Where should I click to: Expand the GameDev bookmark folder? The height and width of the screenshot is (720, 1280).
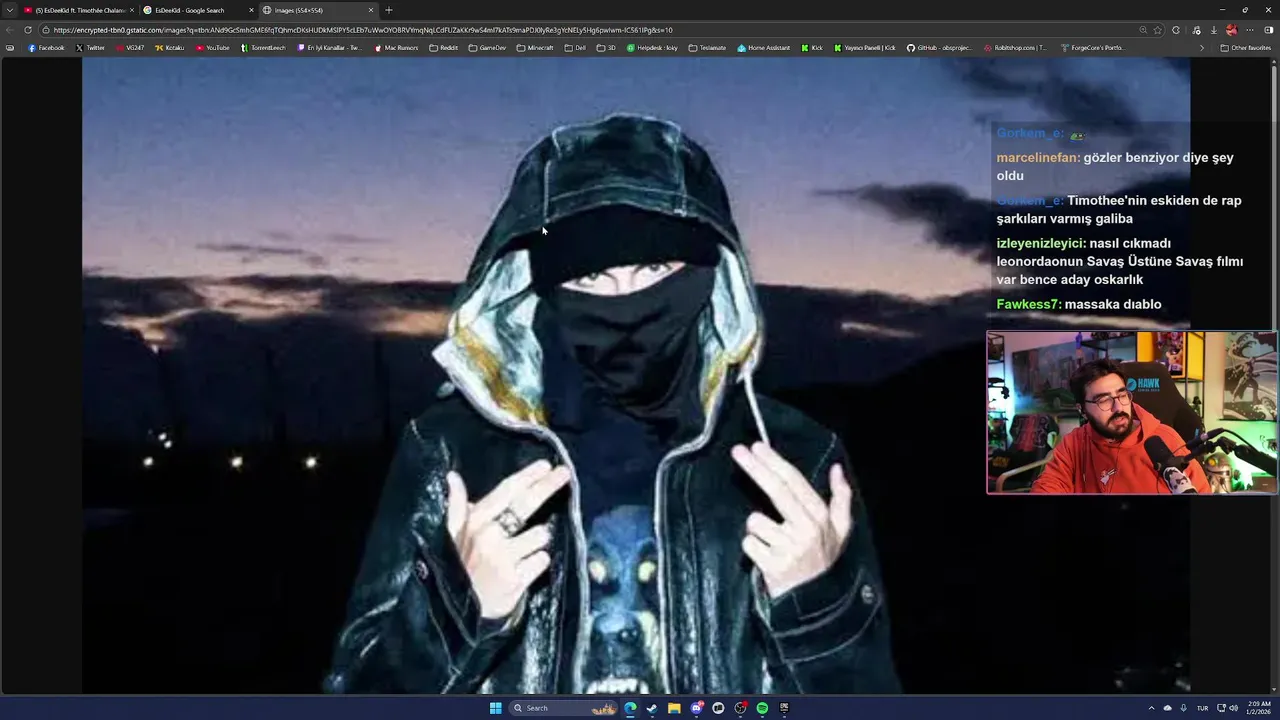487,48
